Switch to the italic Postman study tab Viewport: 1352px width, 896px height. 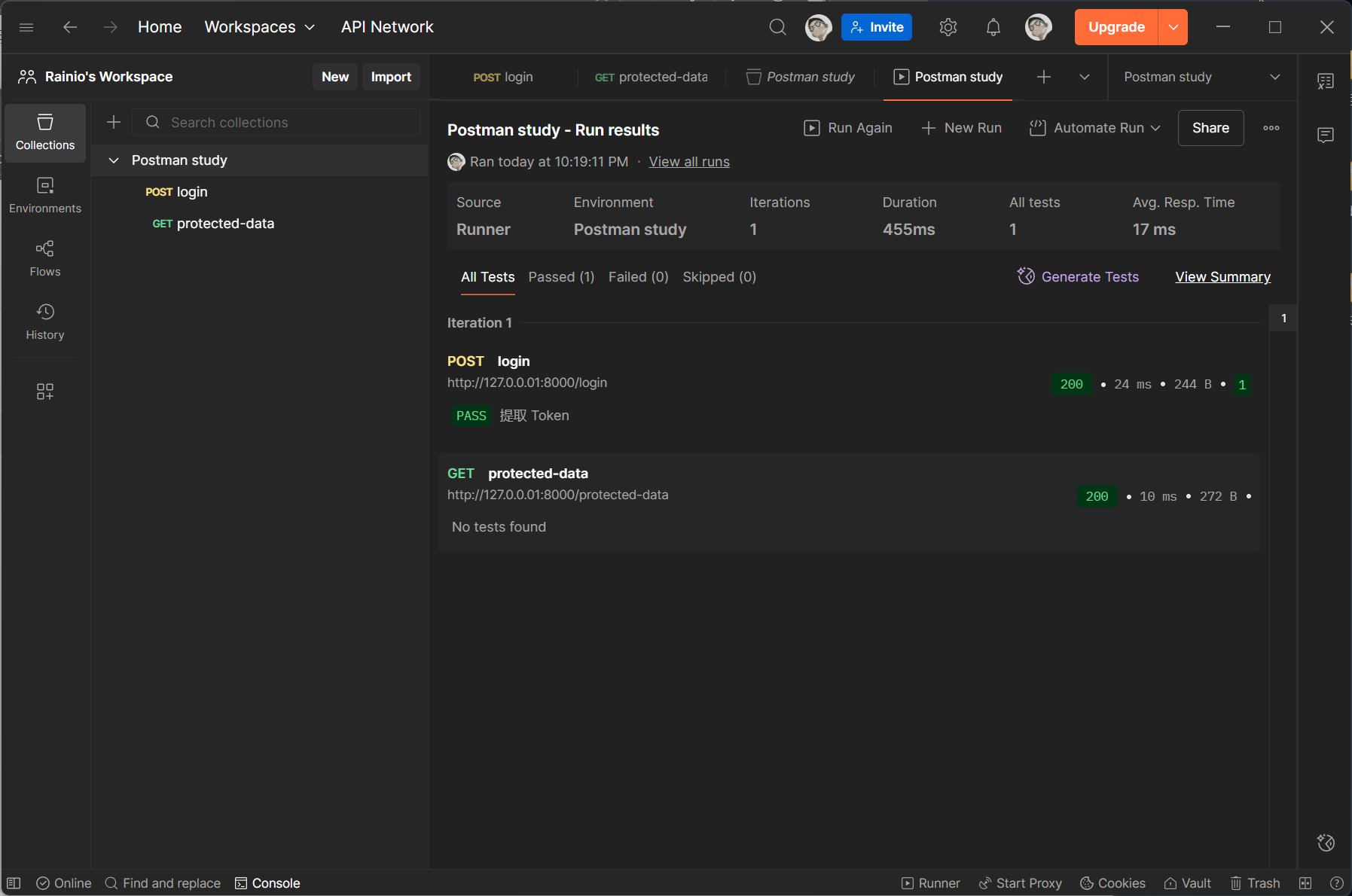pyautogui.click(x=801, y=77)
